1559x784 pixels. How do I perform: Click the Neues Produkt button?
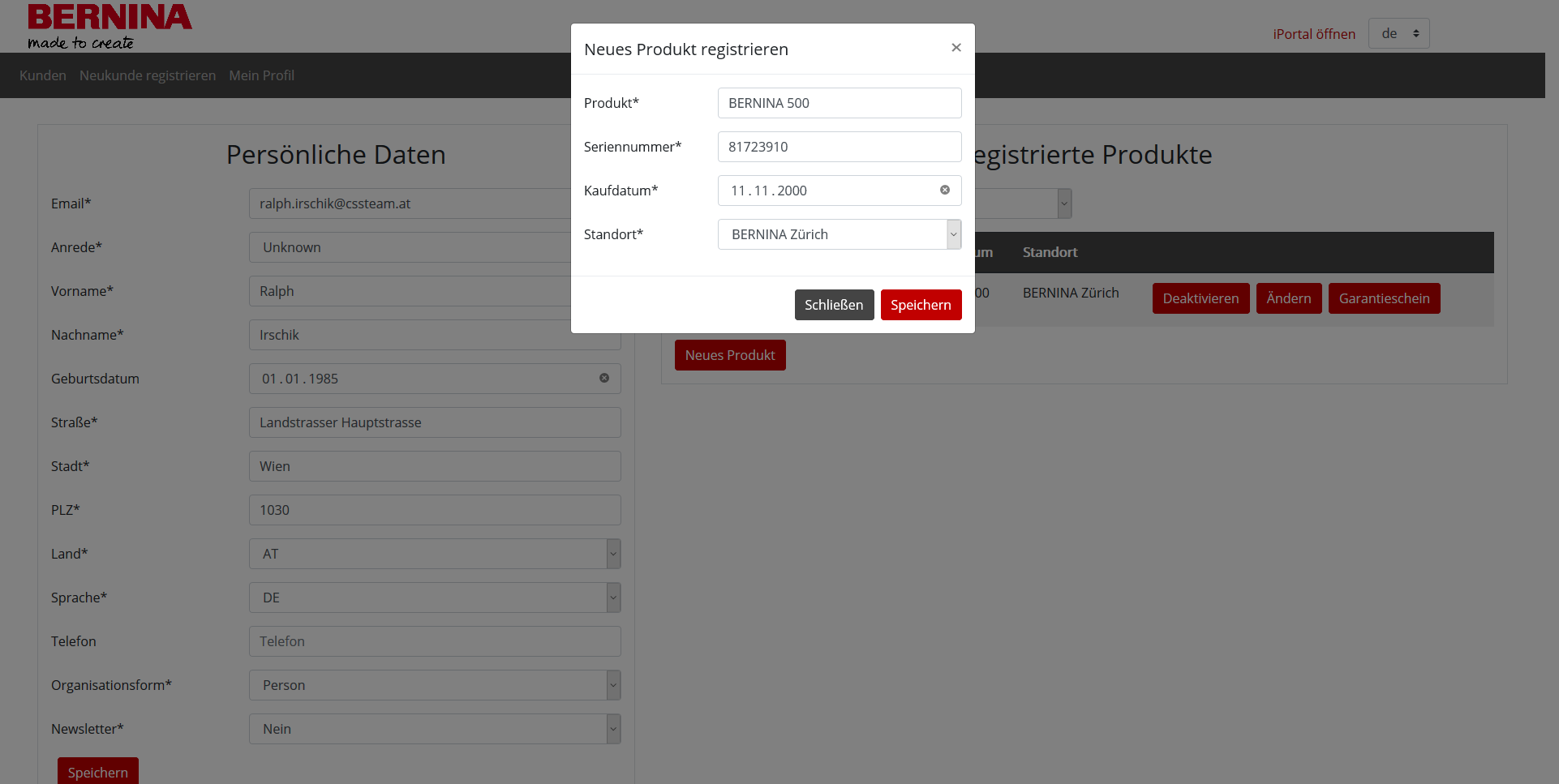click(x=730, y=355)
